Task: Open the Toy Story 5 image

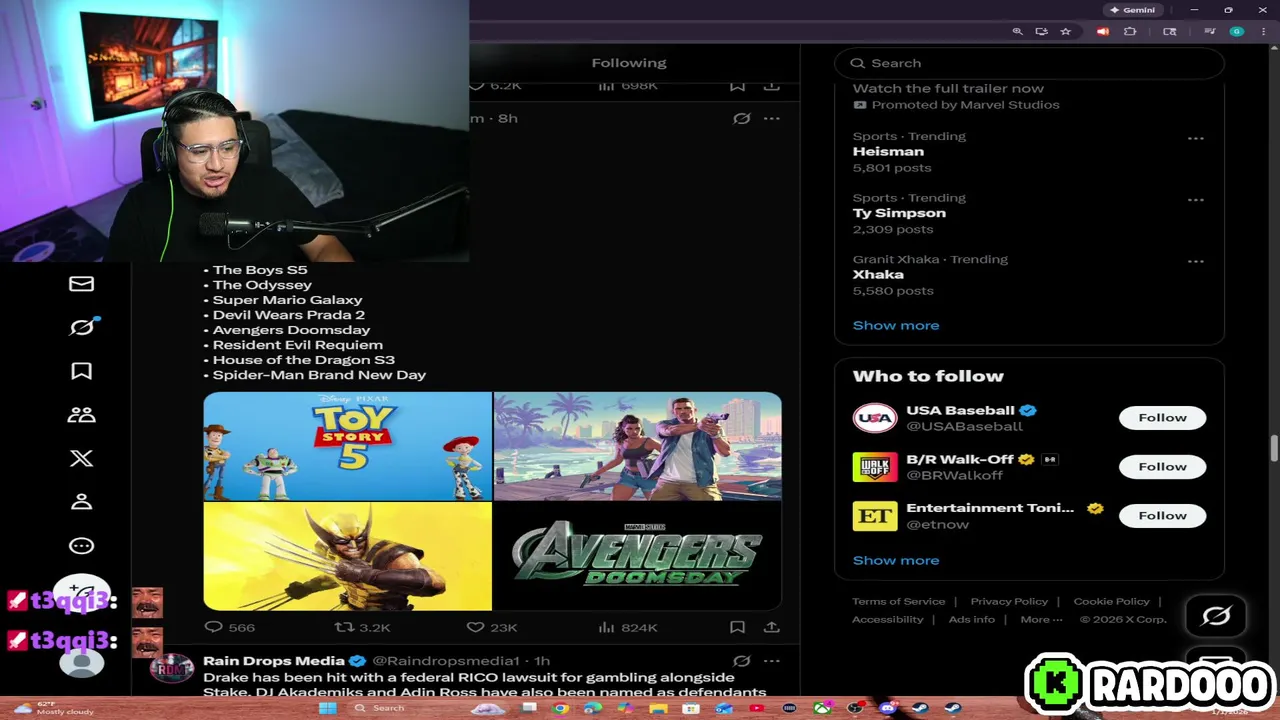Action: pyautogui.click(x=347, y=446)
